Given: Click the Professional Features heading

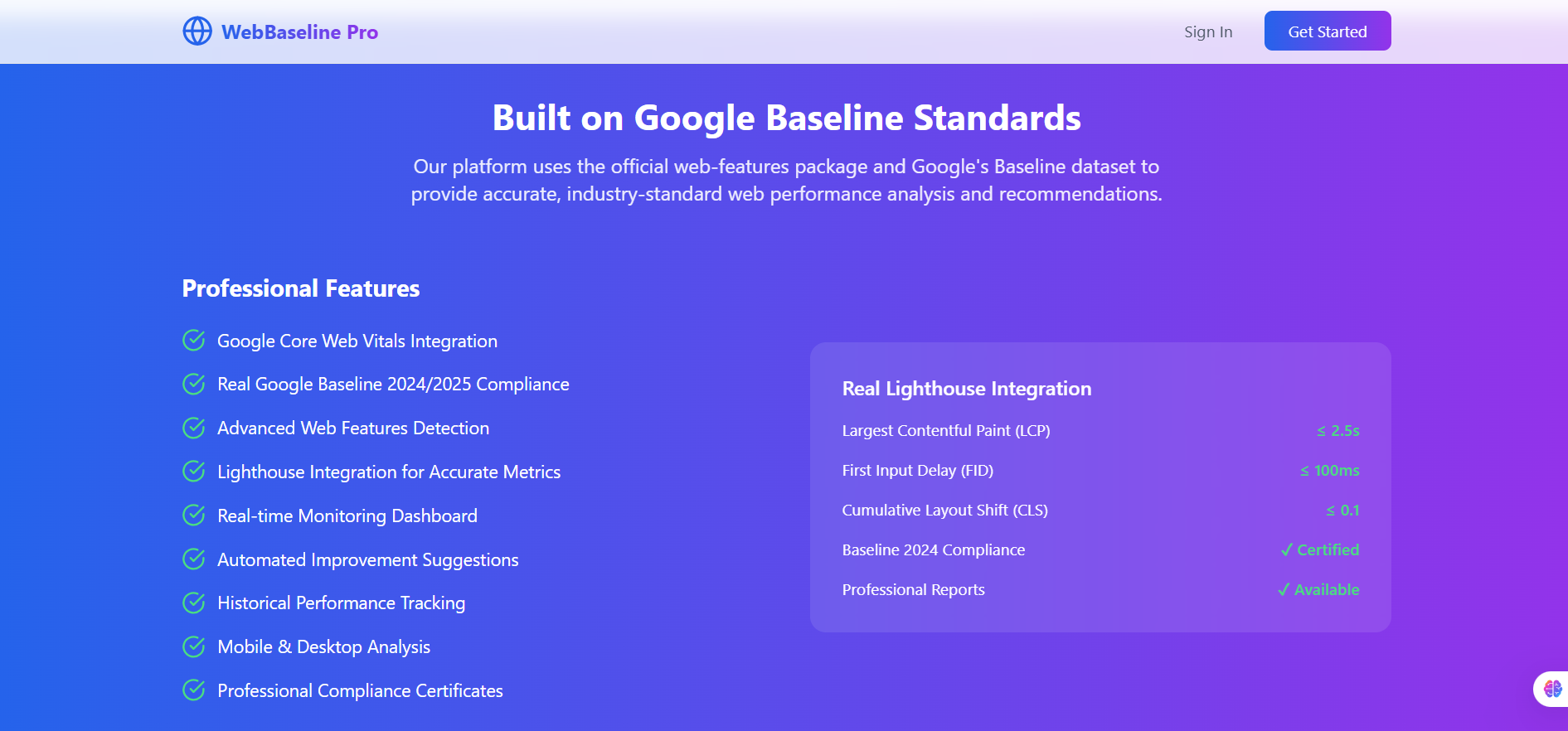Looking at the screenshot, I should [x=301, y=288].
